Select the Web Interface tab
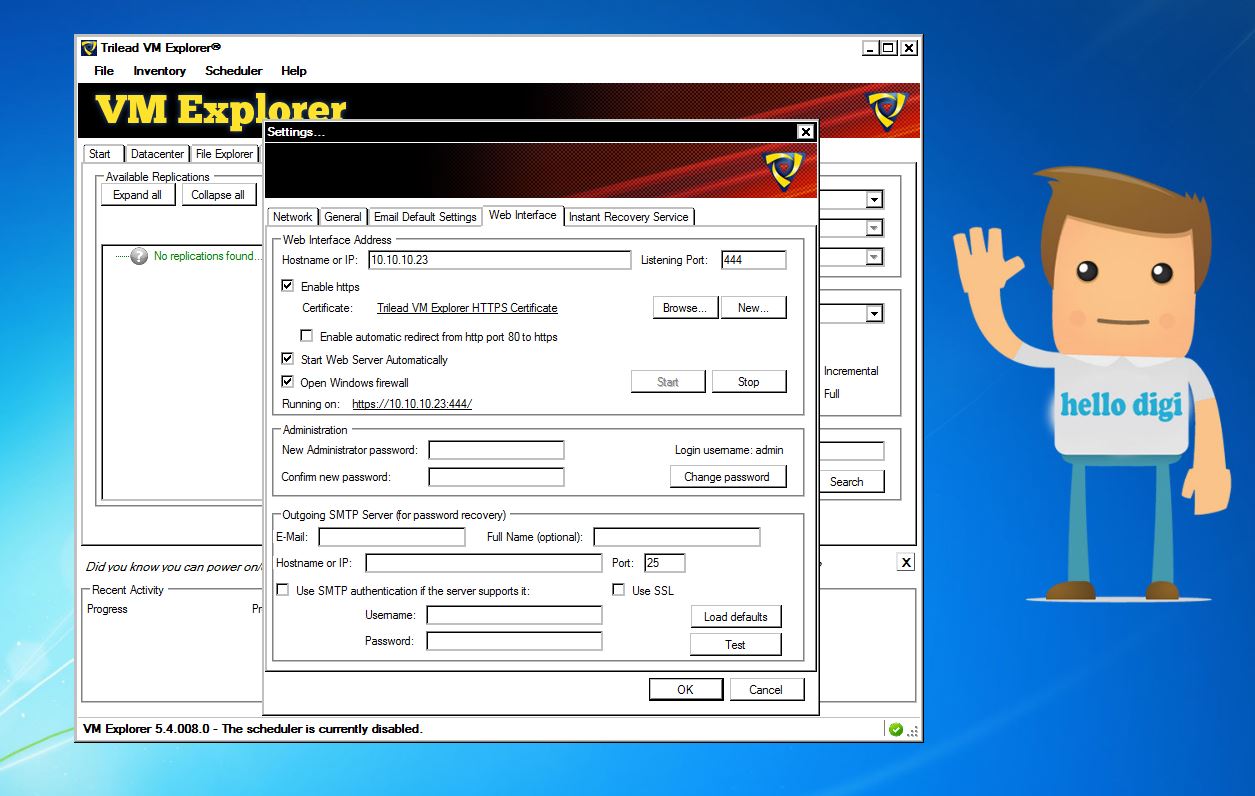The image size is (1255, 796). point(523,215)
